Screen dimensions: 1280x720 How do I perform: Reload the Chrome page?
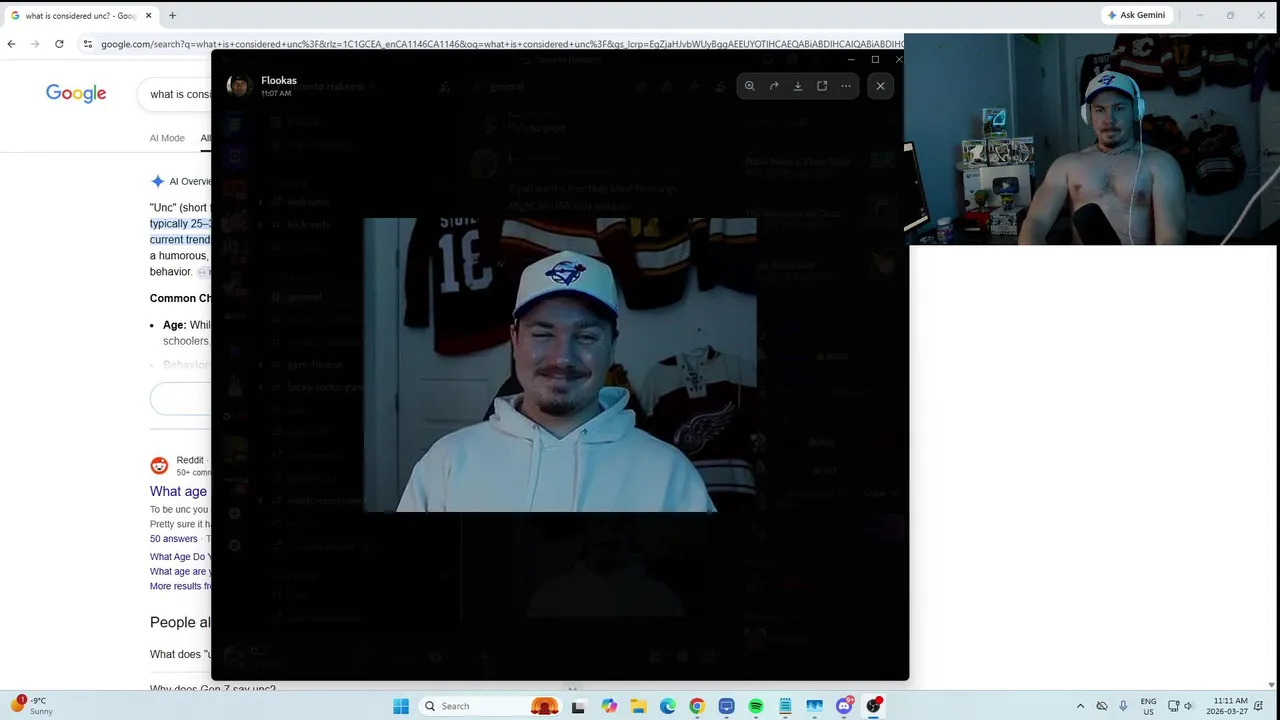pyautogui.click(x=59, y=44)
